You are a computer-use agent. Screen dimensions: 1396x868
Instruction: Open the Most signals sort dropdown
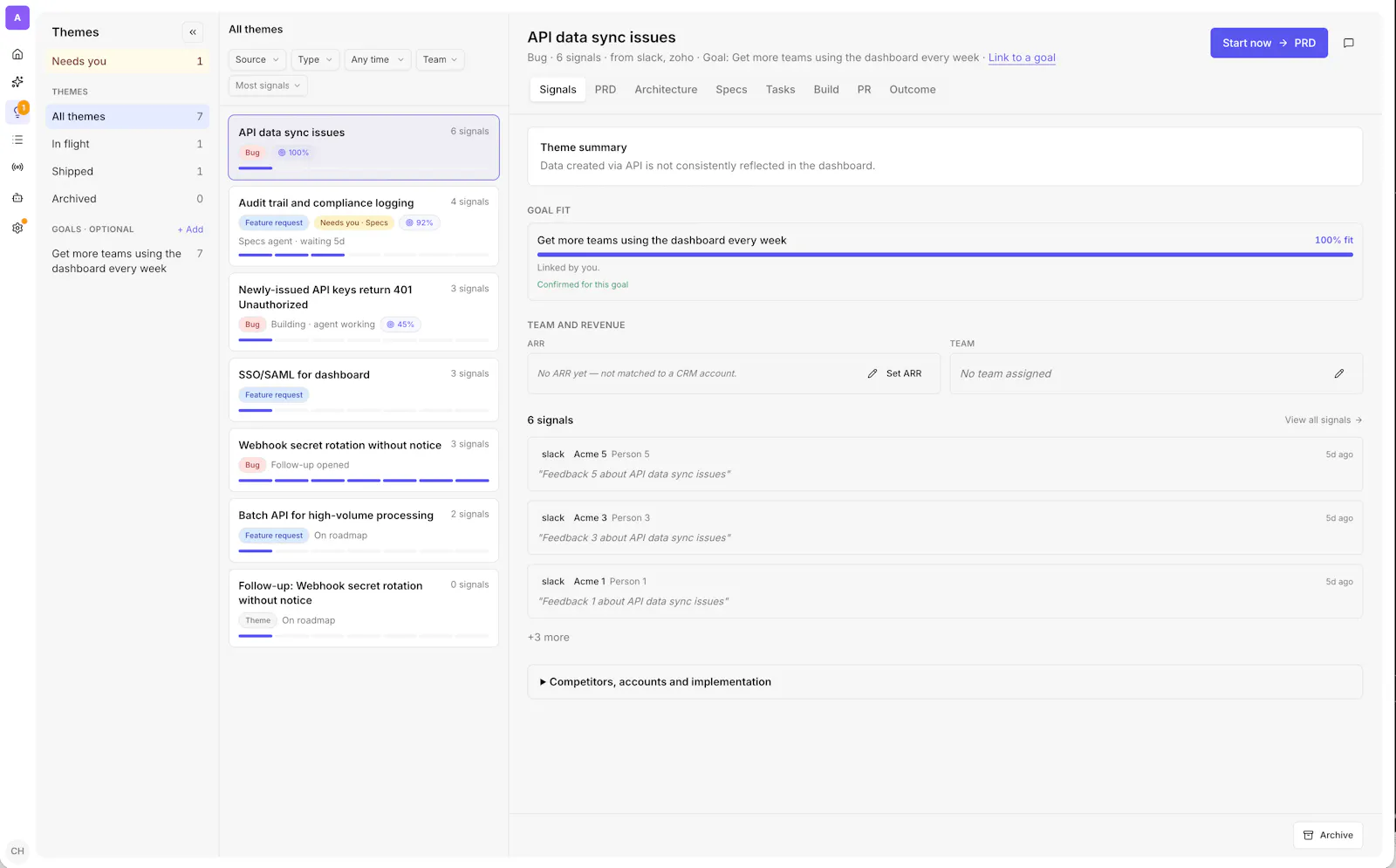click(268, 85)
